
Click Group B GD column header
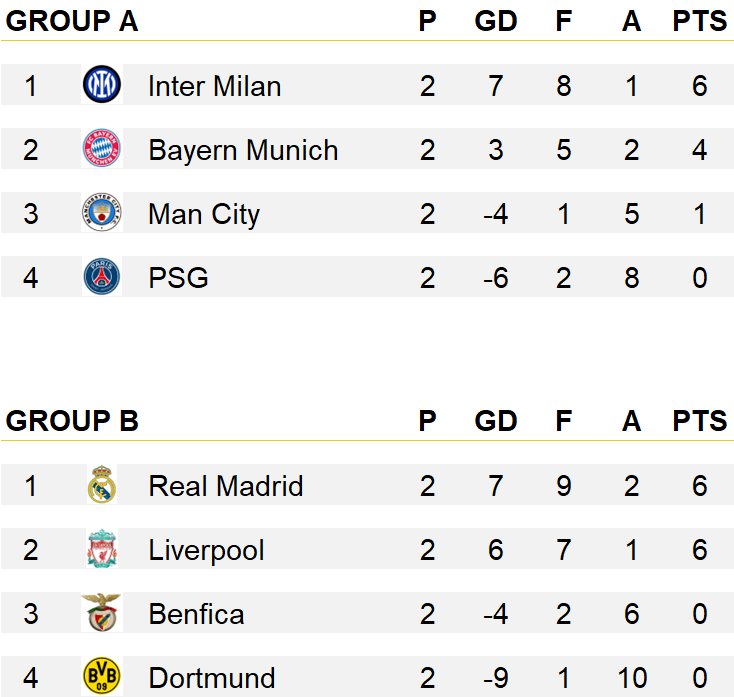[496, 421]
